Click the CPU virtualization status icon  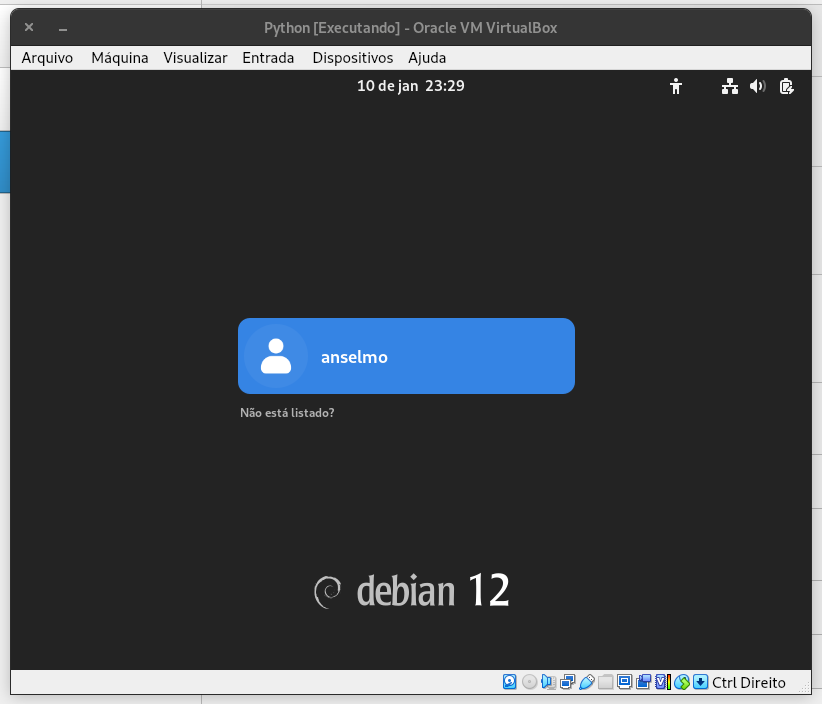[663, 681]
